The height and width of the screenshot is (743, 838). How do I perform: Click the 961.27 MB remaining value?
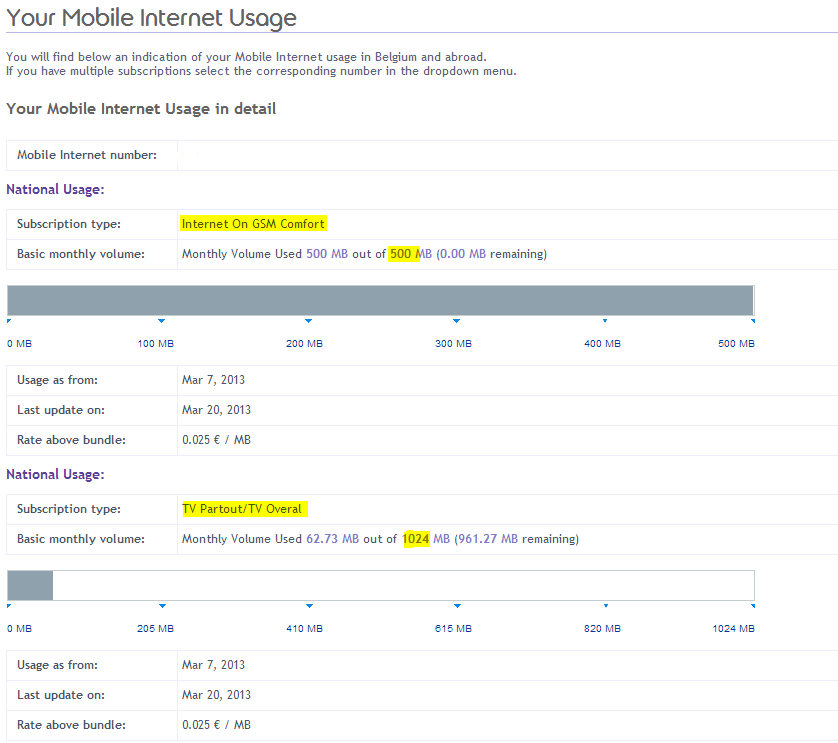tap(488, 539)
